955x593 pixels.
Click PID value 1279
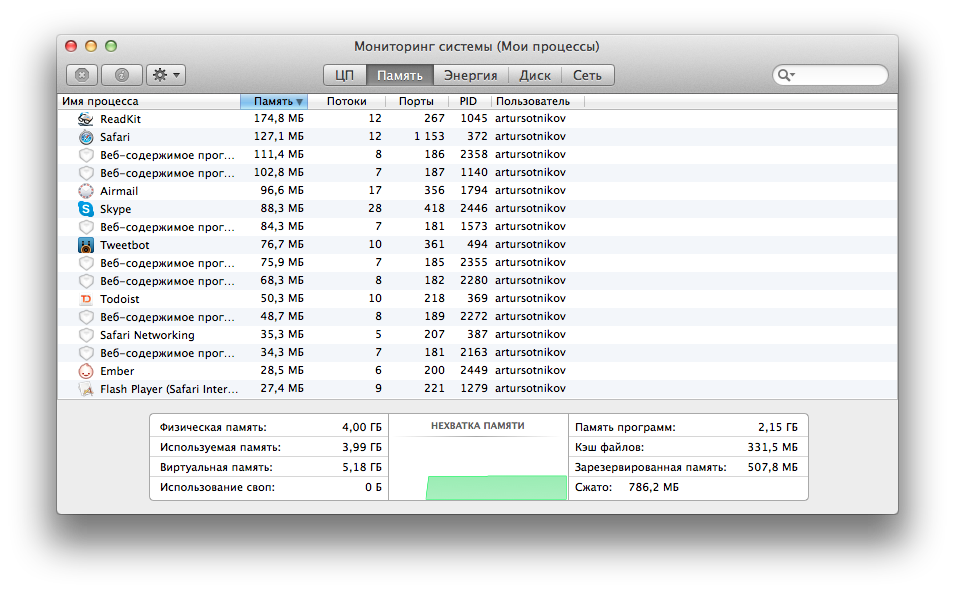tap(474, 388)
